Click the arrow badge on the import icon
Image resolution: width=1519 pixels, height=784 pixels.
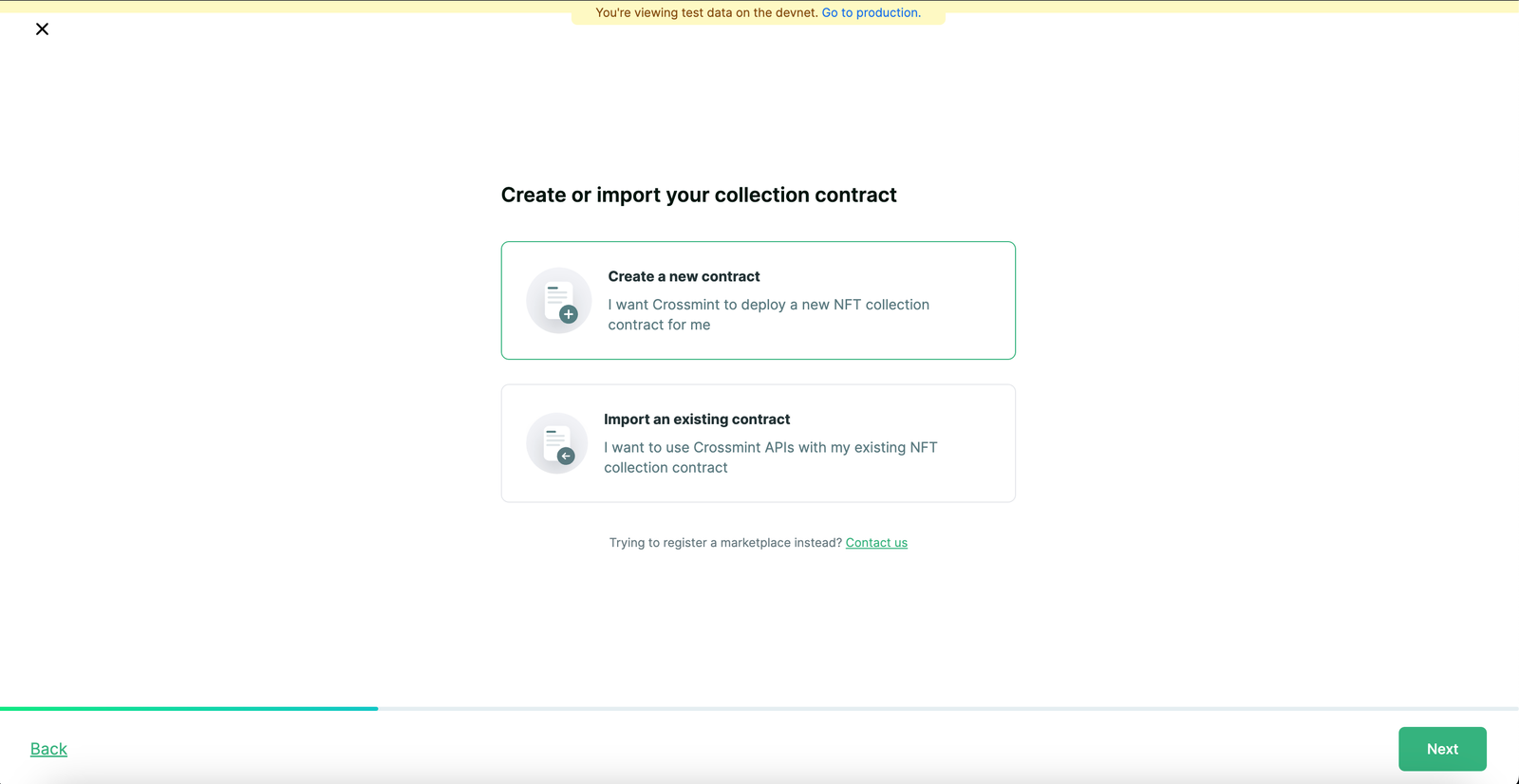(x=566, y=457)
